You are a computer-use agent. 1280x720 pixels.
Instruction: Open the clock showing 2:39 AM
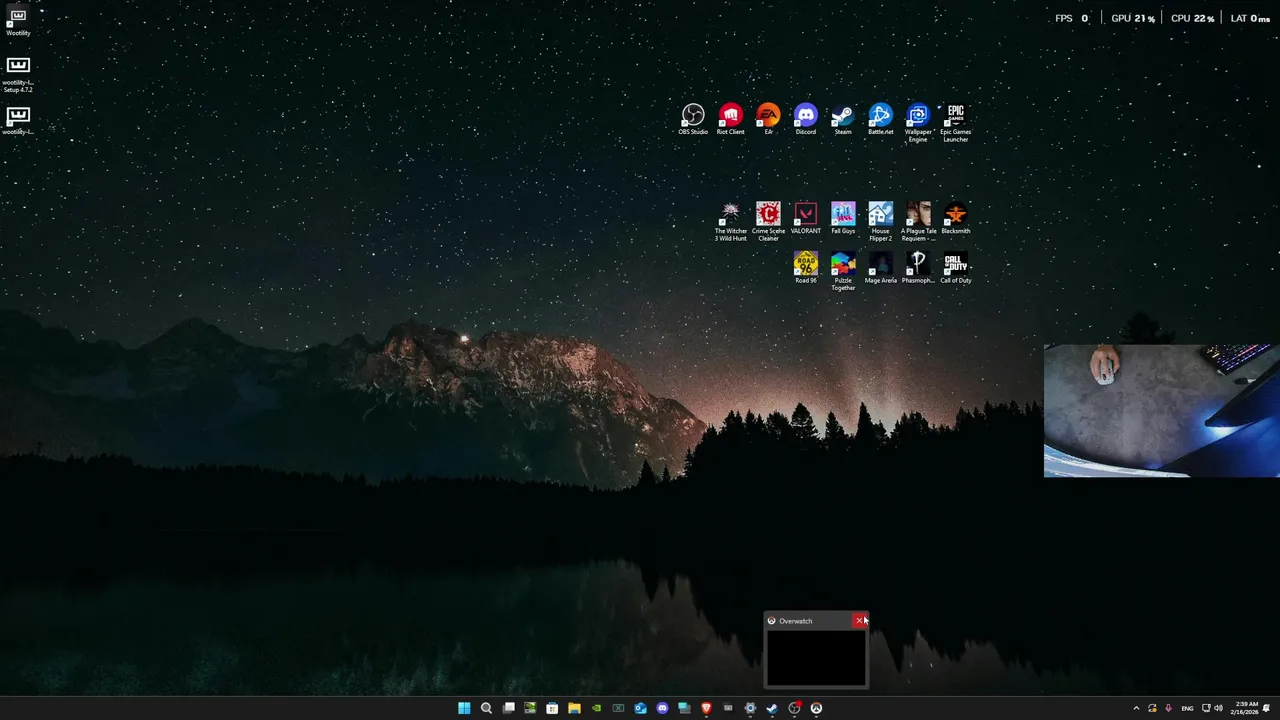(x=1245, y=708)
